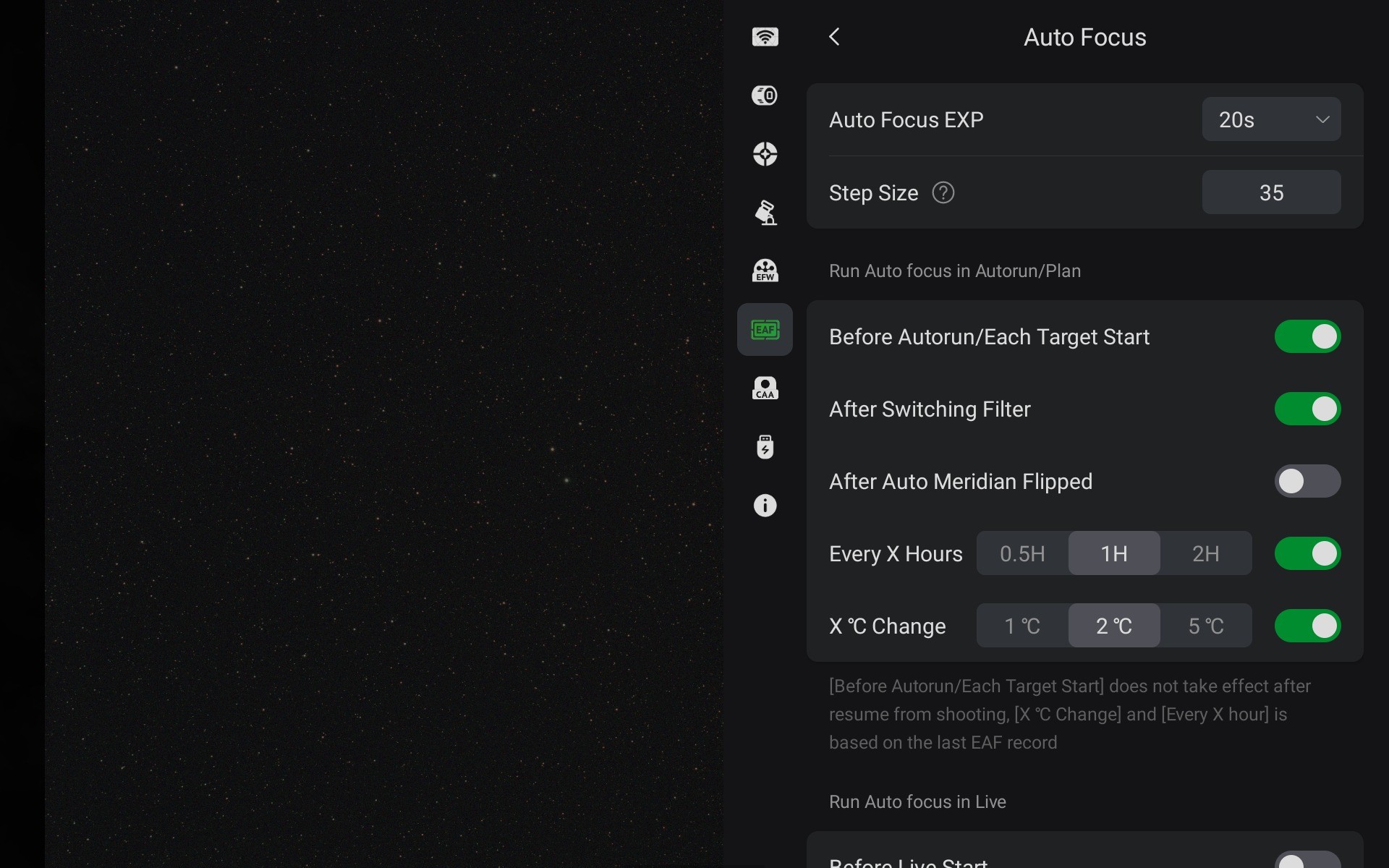Turn off X °C Change switch
Screen dimensions: 1389x868
click(1307, 626)
